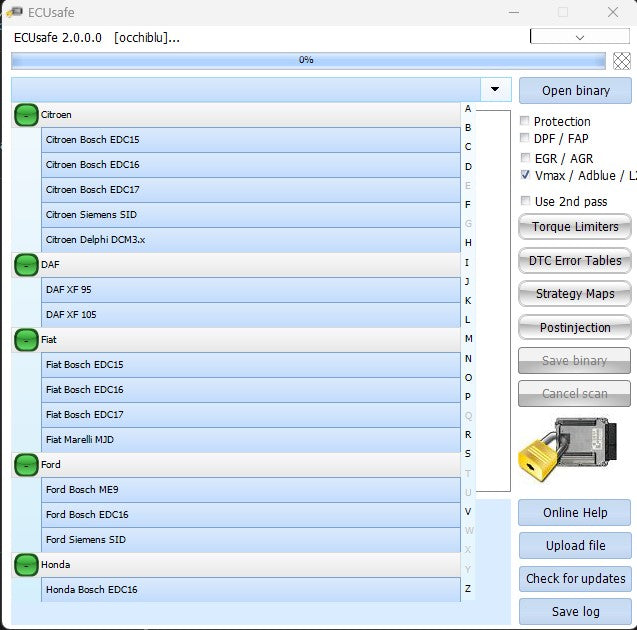Click the padlock ECU image

568,448
